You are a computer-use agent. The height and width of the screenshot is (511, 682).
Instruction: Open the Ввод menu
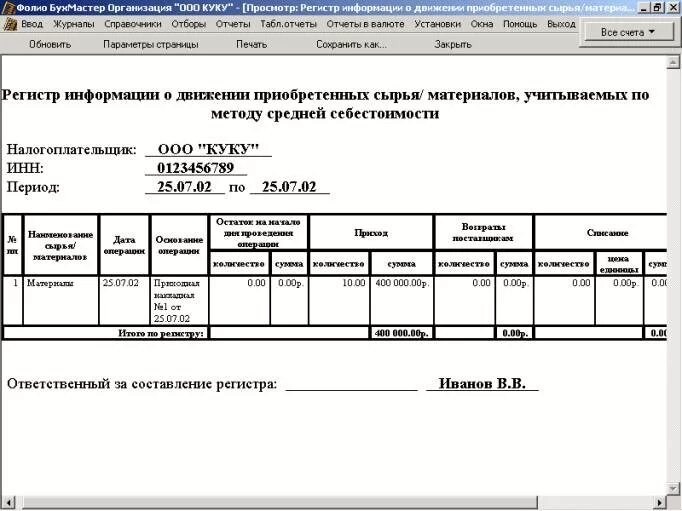[32, 24]
